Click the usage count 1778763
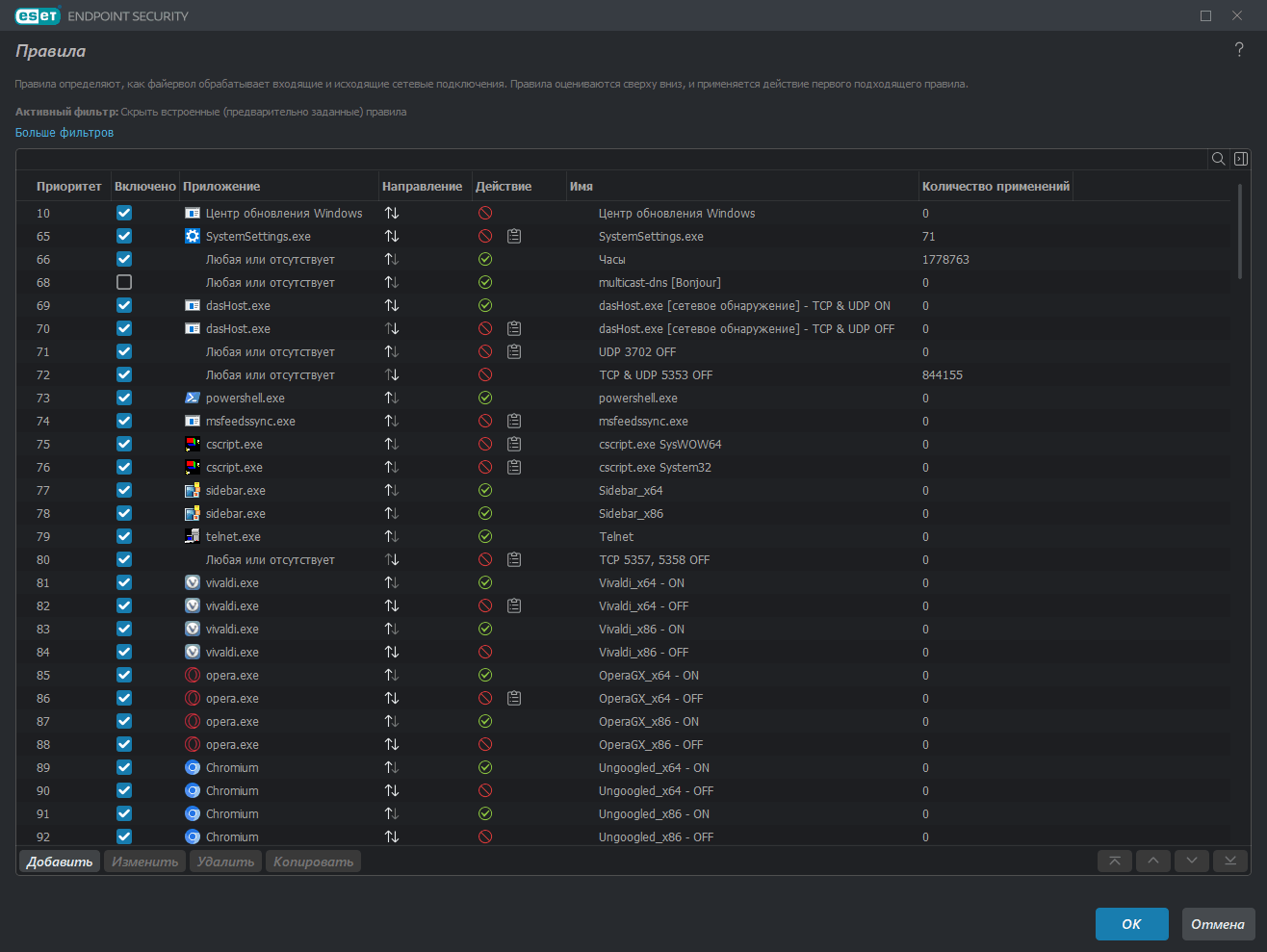This screenshot has height=952, width=1267. click(945, 259)
